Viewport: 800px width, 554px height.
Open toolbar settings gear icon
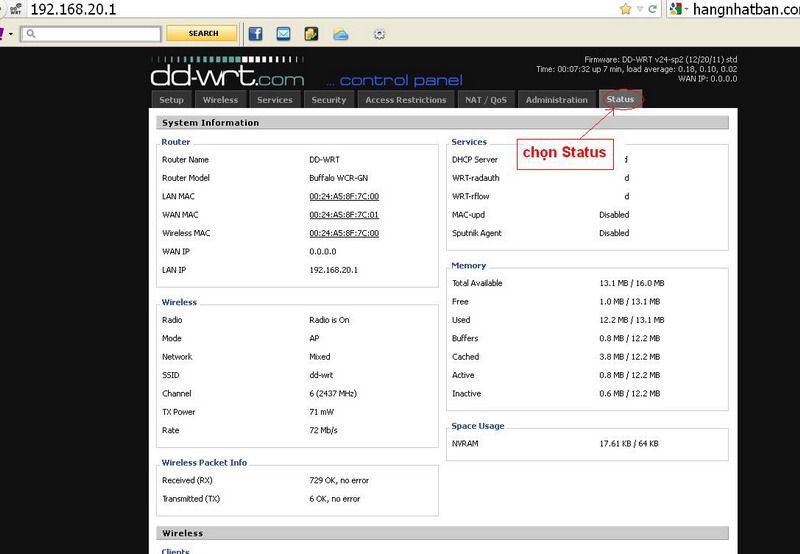tap(379, 34)
